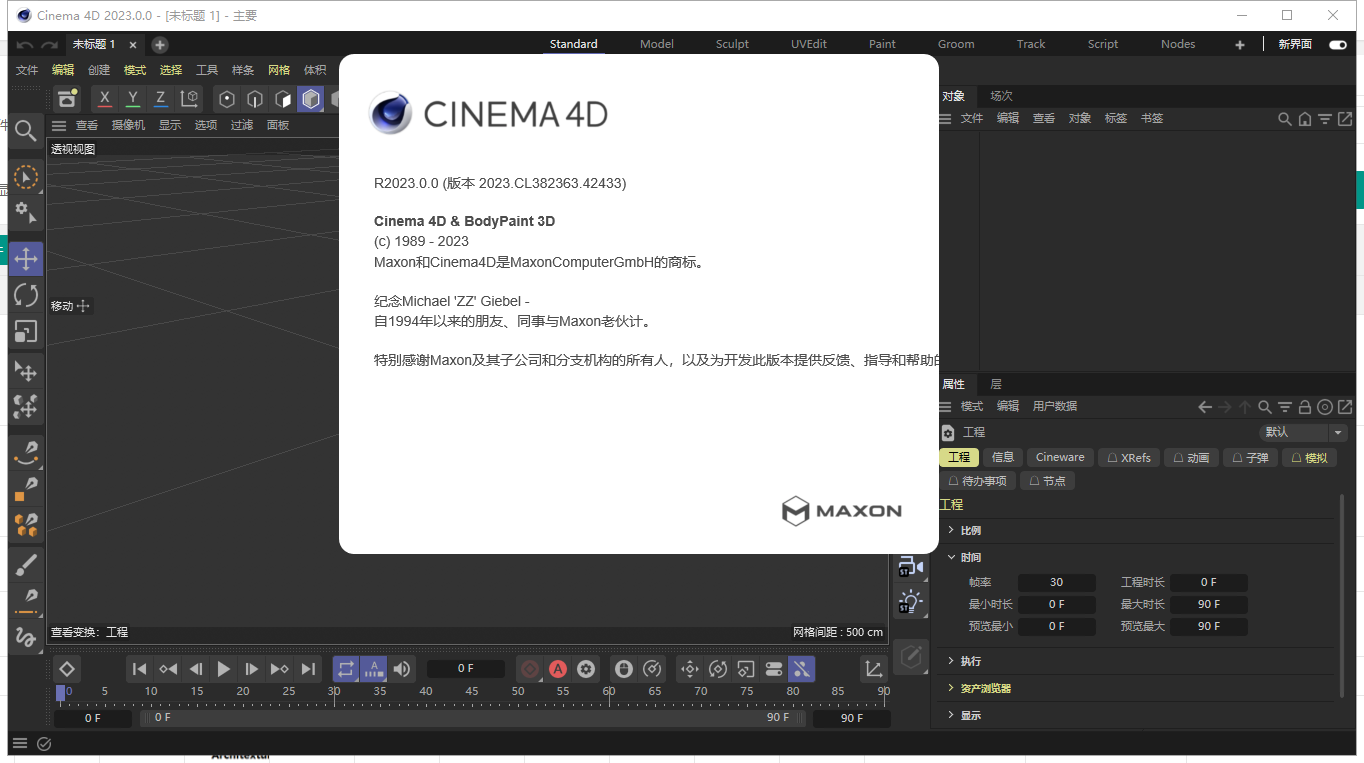Click the Cineware button in attributes

click(x=1059, y=457)
